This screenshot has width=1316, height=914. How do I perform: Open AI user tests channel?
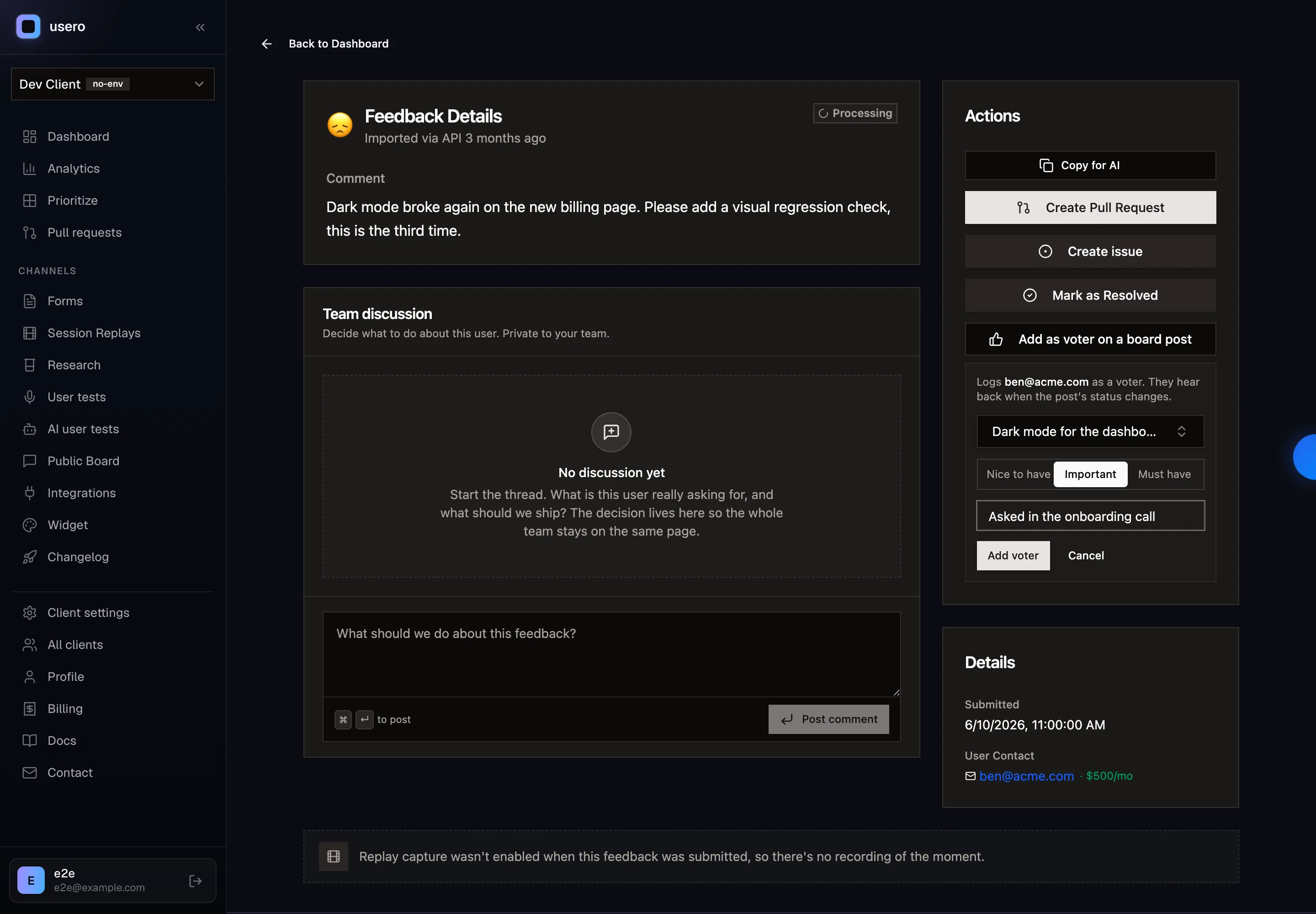(x=113, y=429)
